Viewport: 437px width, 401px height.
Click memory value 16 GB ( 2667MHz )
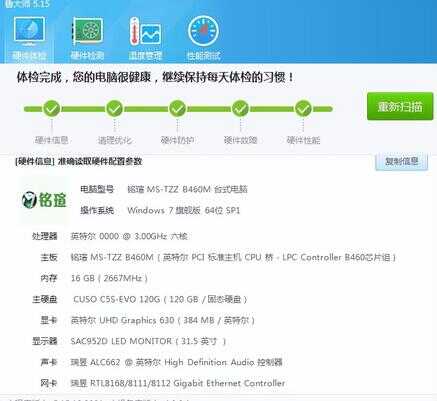tap(109, 278)
